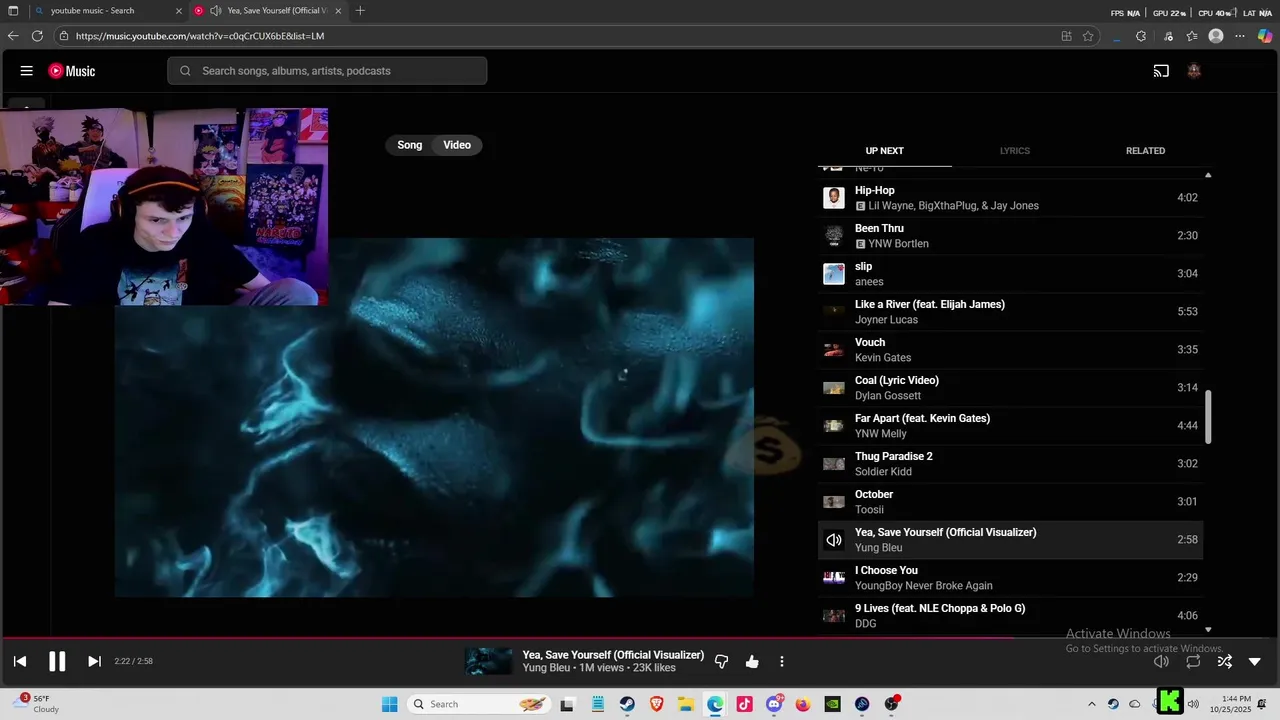Open the LYRICS tab
Image resolution: width=1280 pixels, height=720 pixels.
point(1014,151)
